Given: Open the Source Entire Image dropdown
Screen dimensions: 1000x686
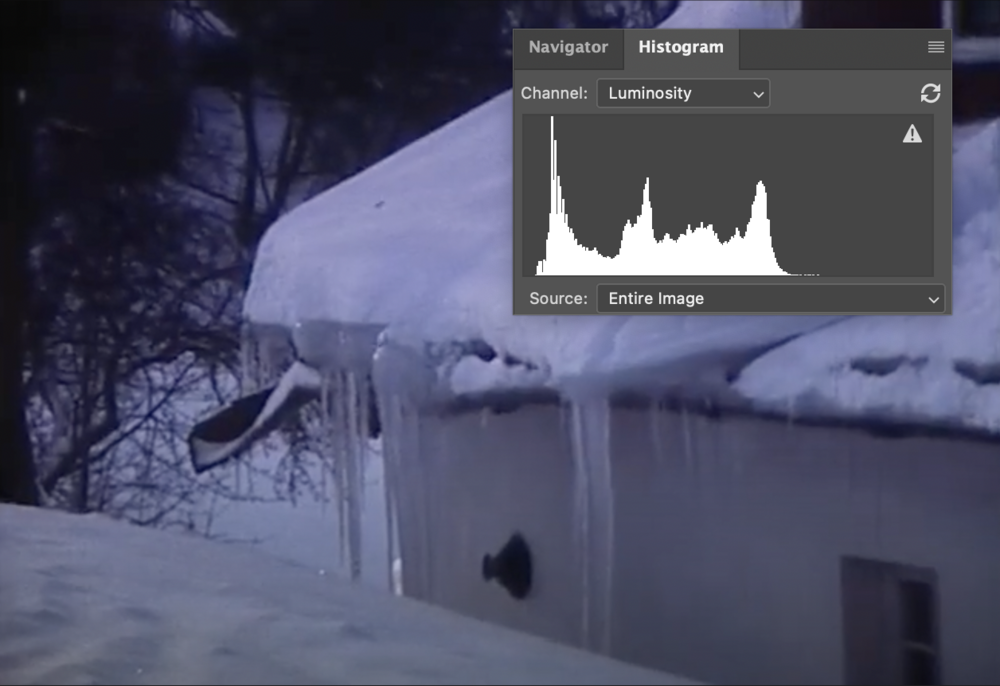Looking at the screenshot, I should [770, 298].
